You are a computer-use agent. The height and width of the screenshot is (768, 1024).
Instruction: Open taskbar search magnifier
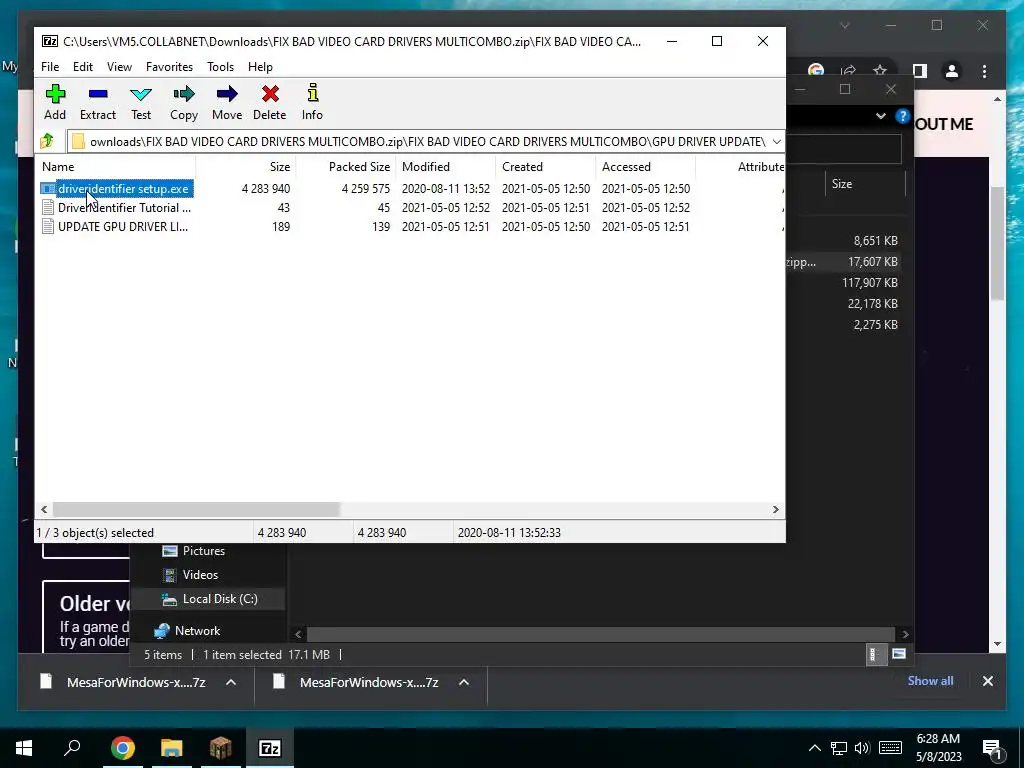[72, 747]
